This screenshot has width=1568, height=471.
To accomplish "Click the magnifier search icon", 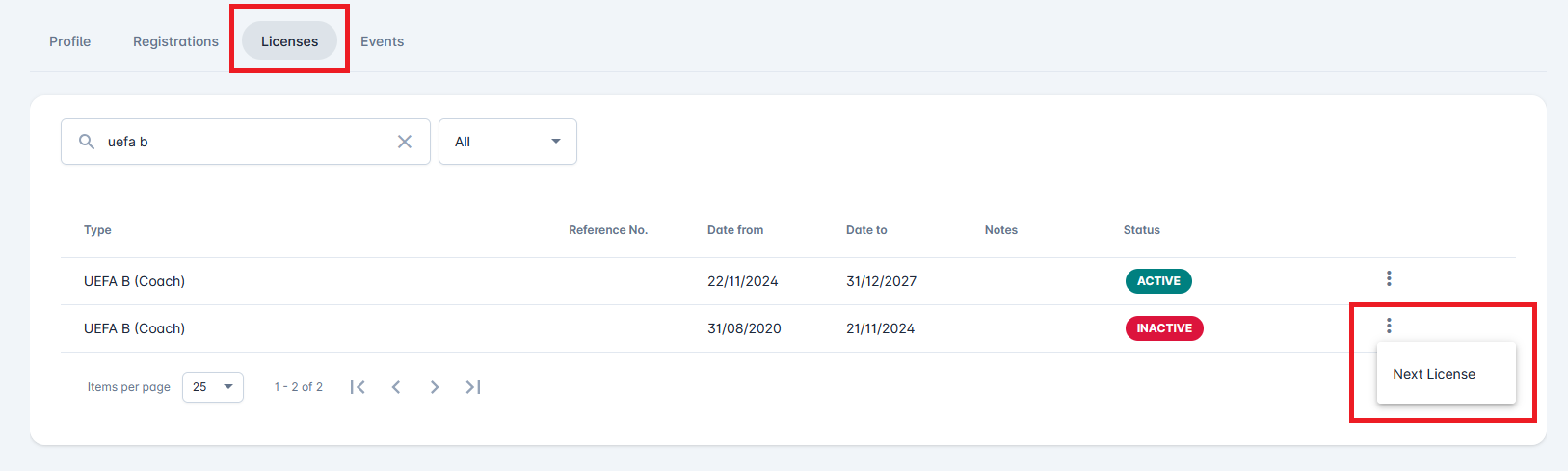I will (x=87, y=142).
